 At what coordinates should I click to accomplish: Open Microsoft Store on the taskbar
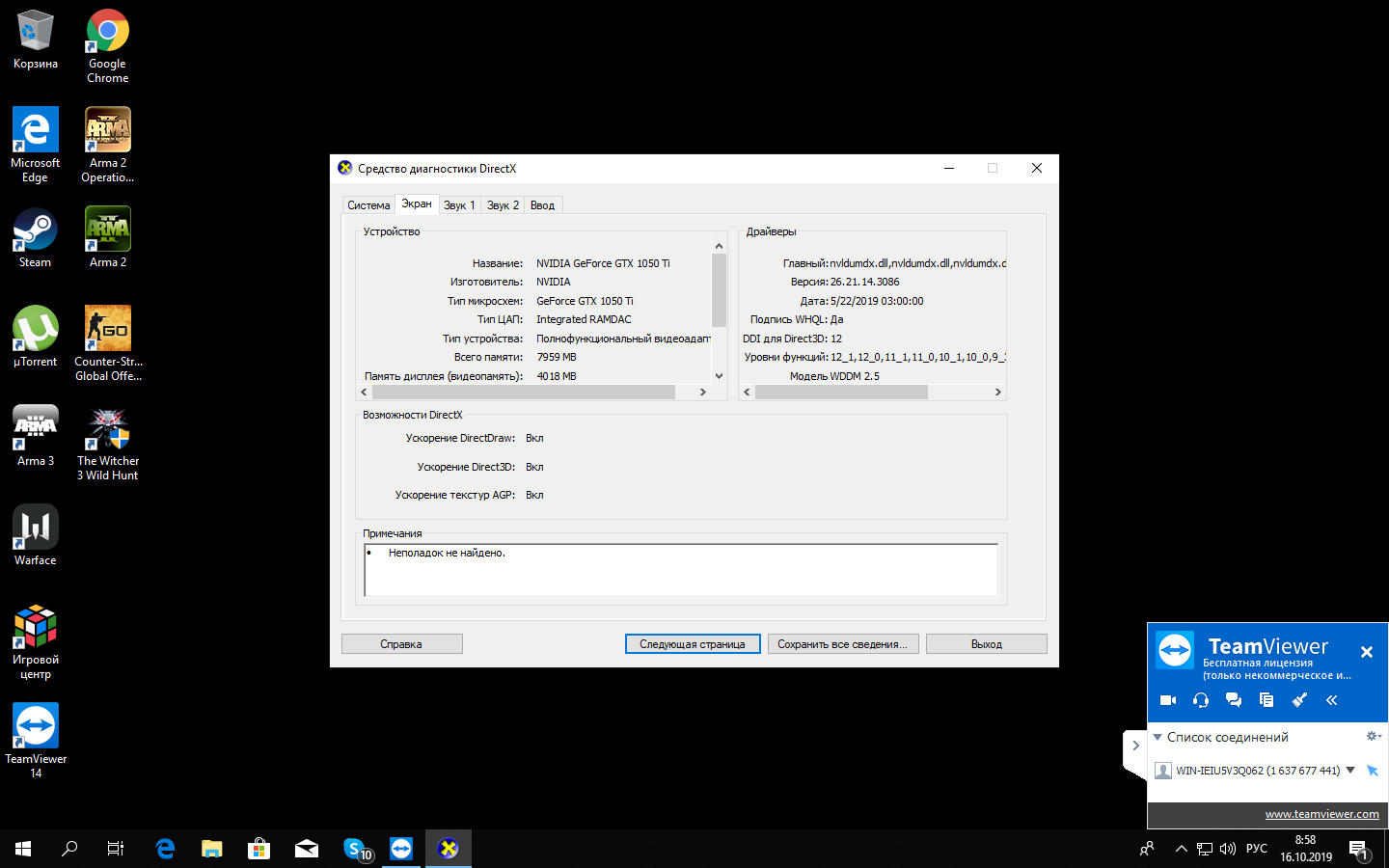[259, 849]
